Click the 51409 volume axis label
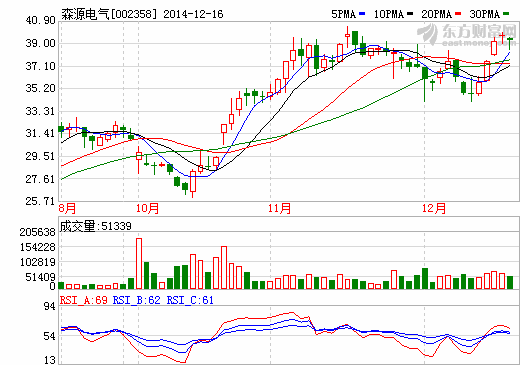Screen dimensions: 520x365 tap(40, 277)
